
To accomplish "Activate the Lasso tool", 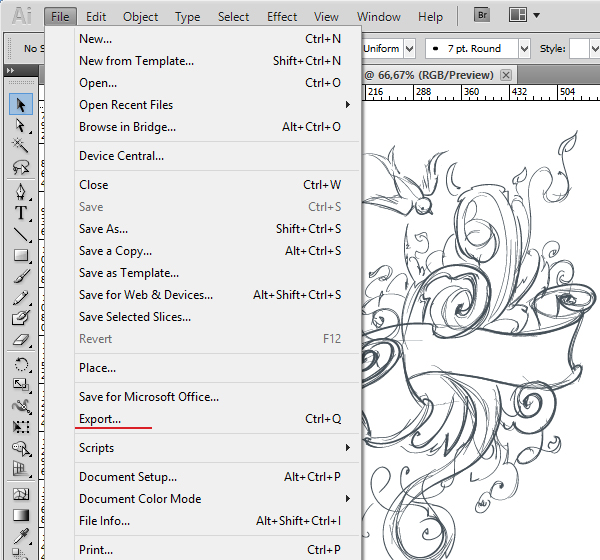I will point(21,168).
